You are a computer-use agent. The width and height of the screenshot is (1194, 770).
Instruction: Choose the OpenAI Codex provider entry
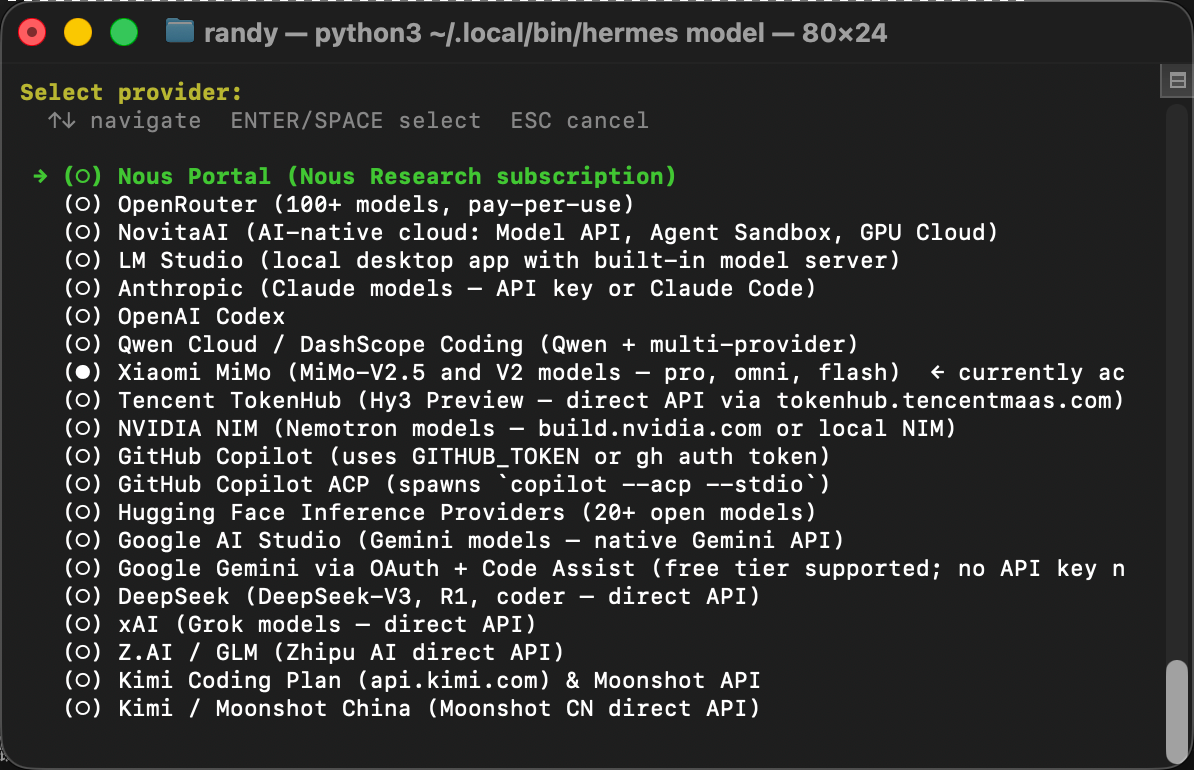tap(174, 317)
